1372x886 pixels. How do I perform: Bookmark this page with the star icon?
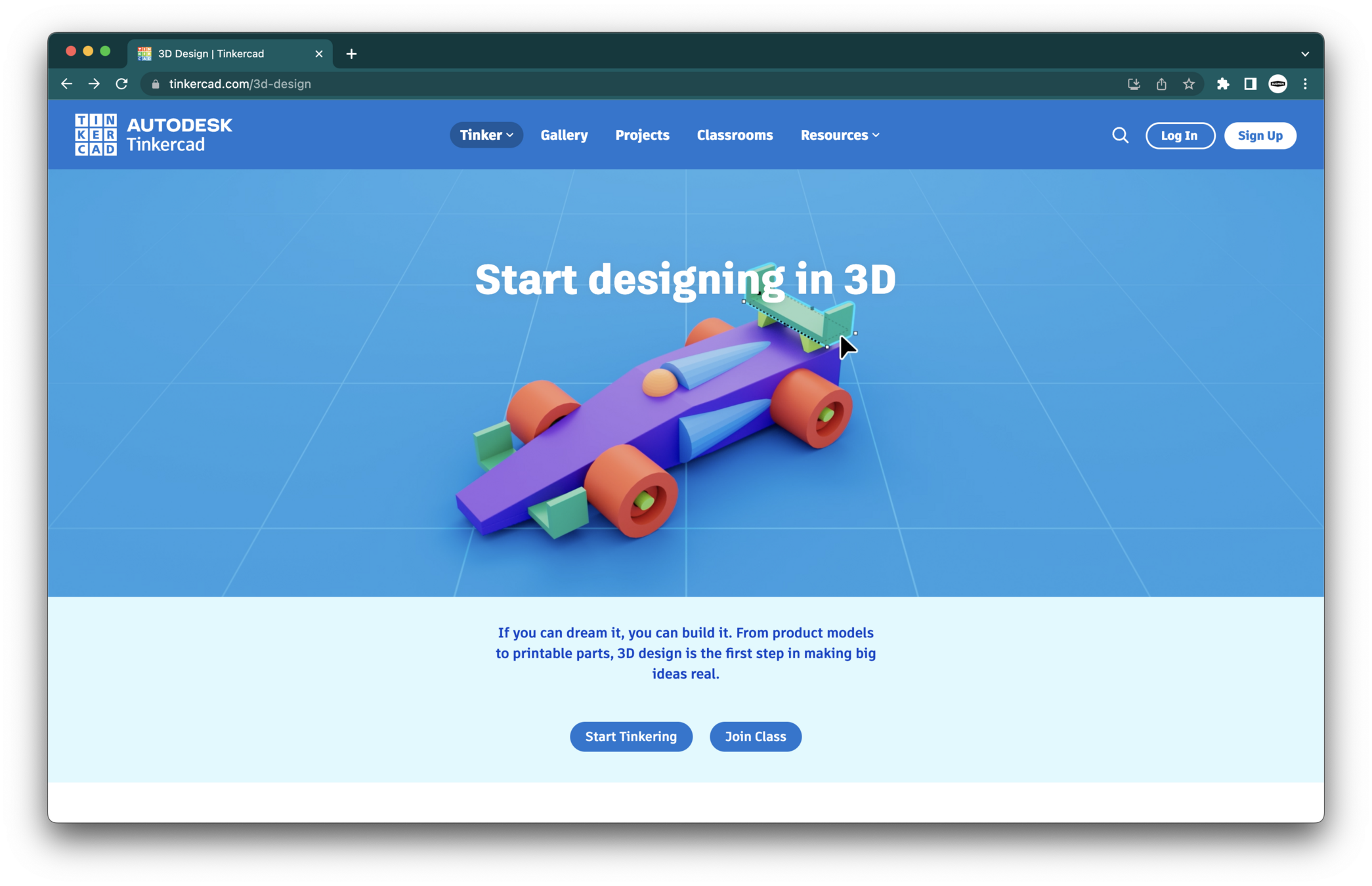1189,84
